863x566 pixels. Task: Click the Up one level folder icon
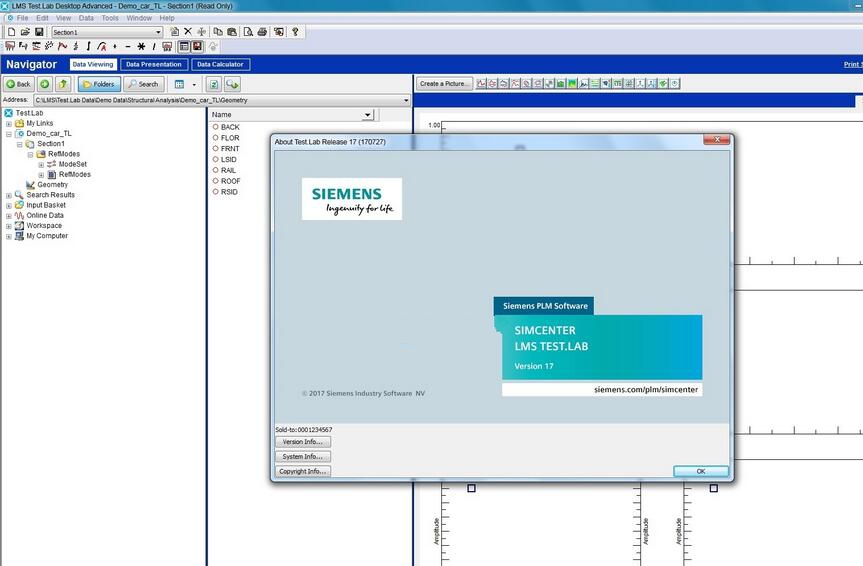click(63, 84)
